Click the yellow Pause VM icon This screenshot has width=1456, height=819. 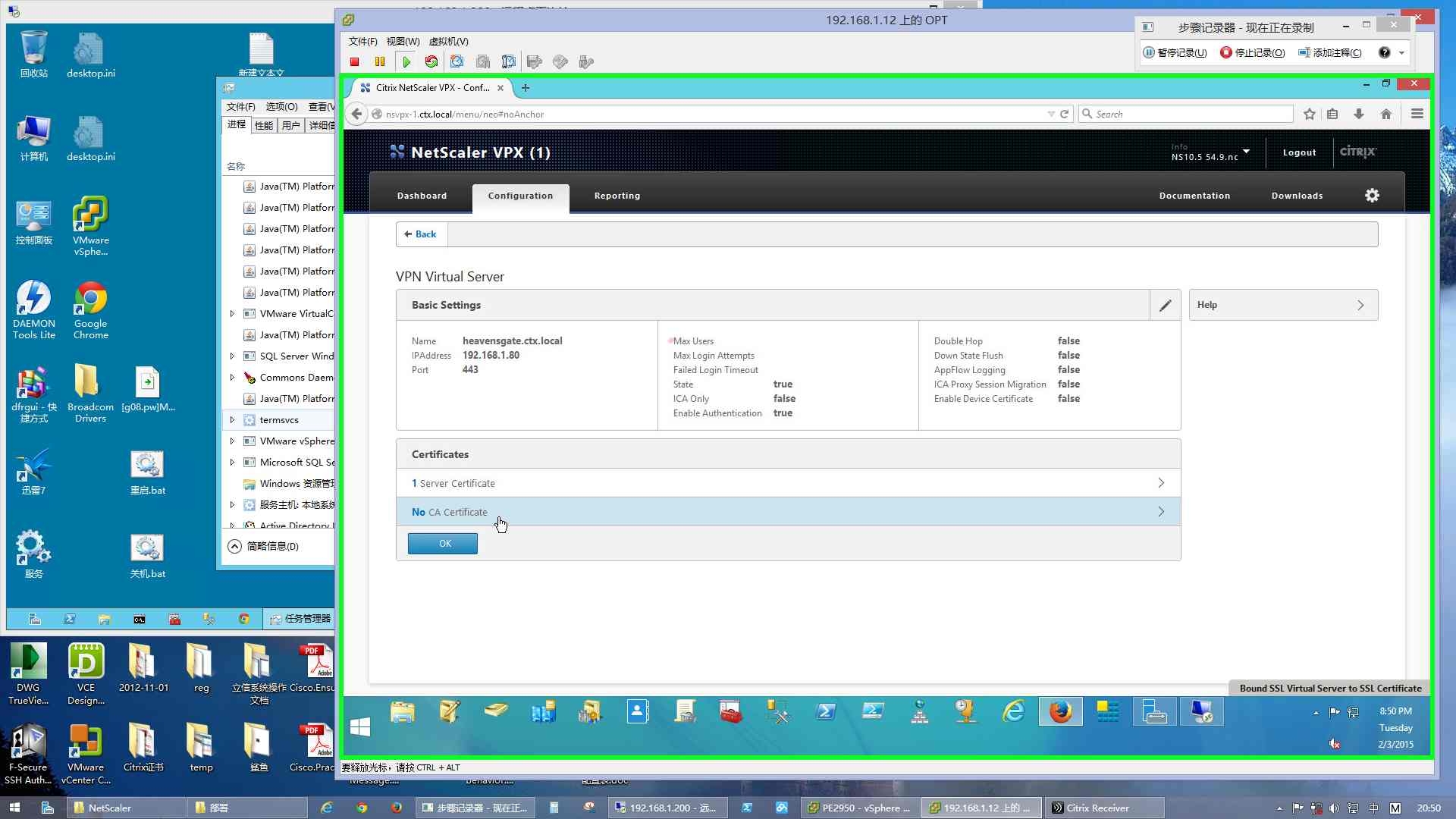point(380,62)
